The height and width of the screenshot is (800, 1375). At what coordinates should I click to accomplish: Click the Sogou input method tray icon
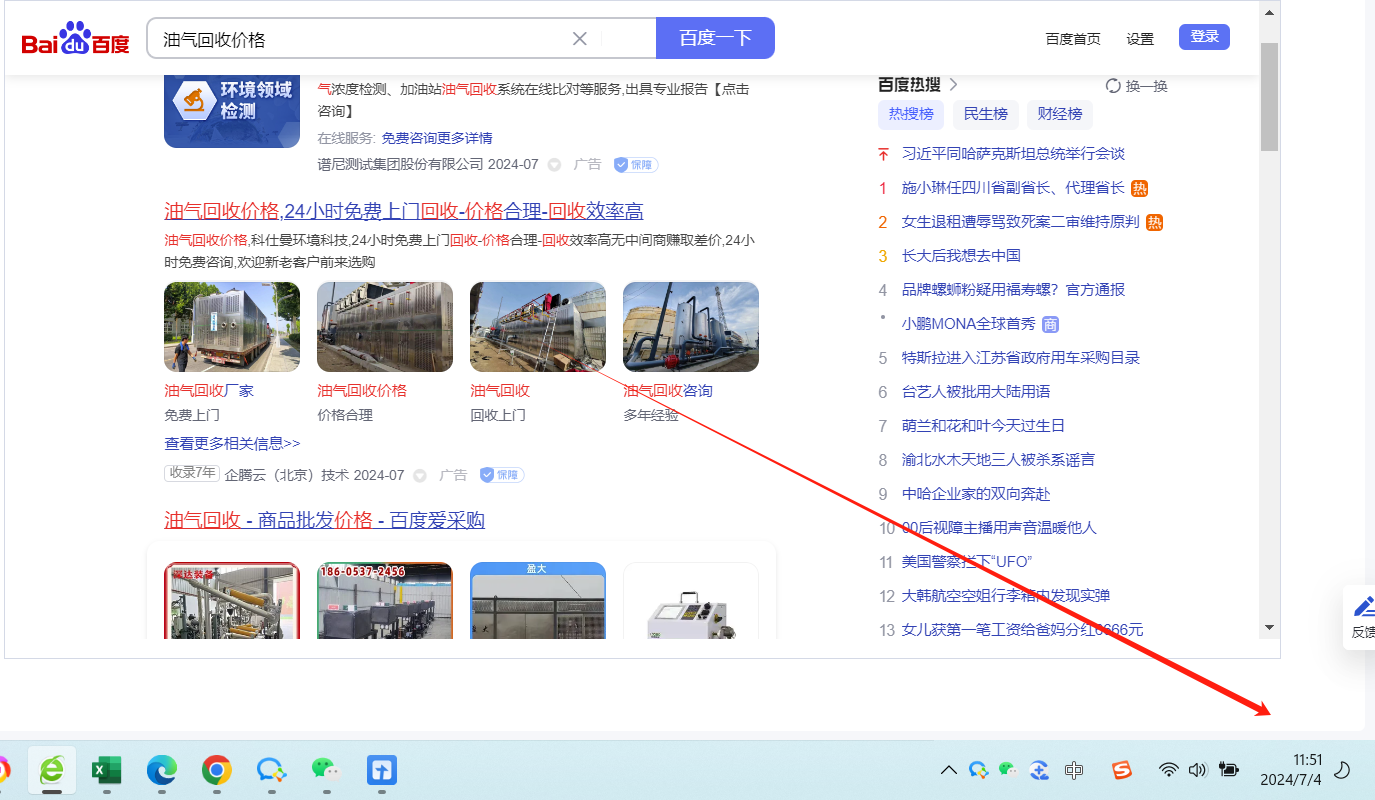point(1122,769)
